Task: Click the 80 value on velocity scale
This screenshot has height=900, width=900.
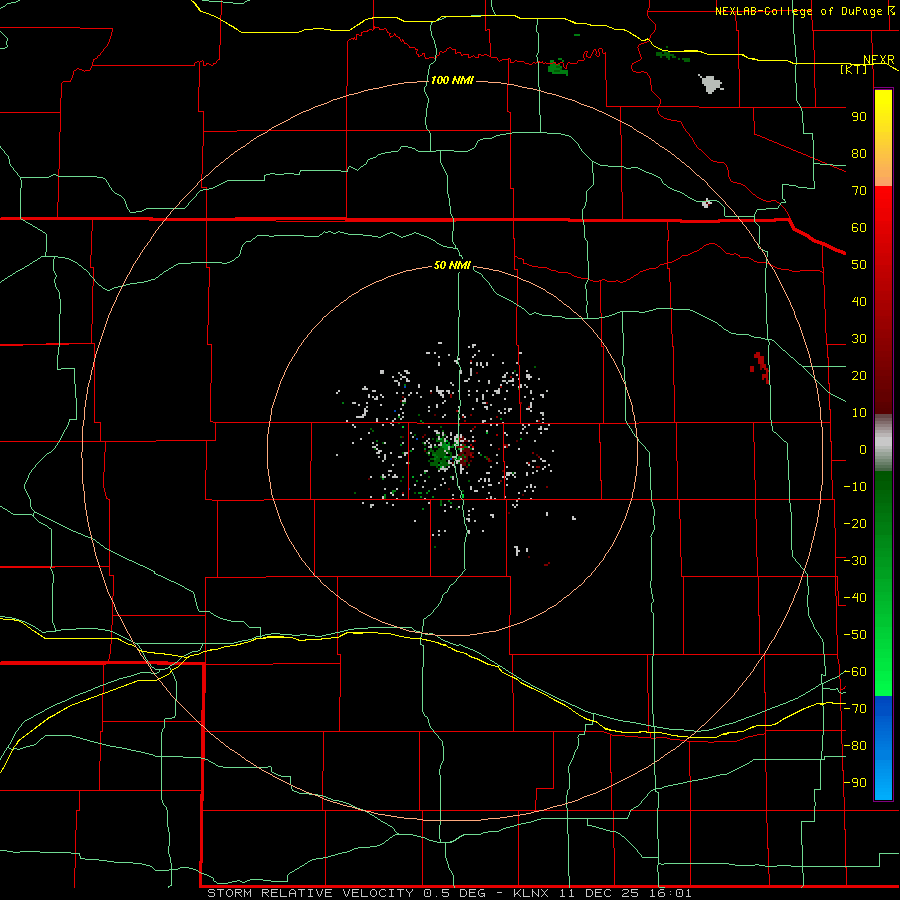Action: coord(859,153)
